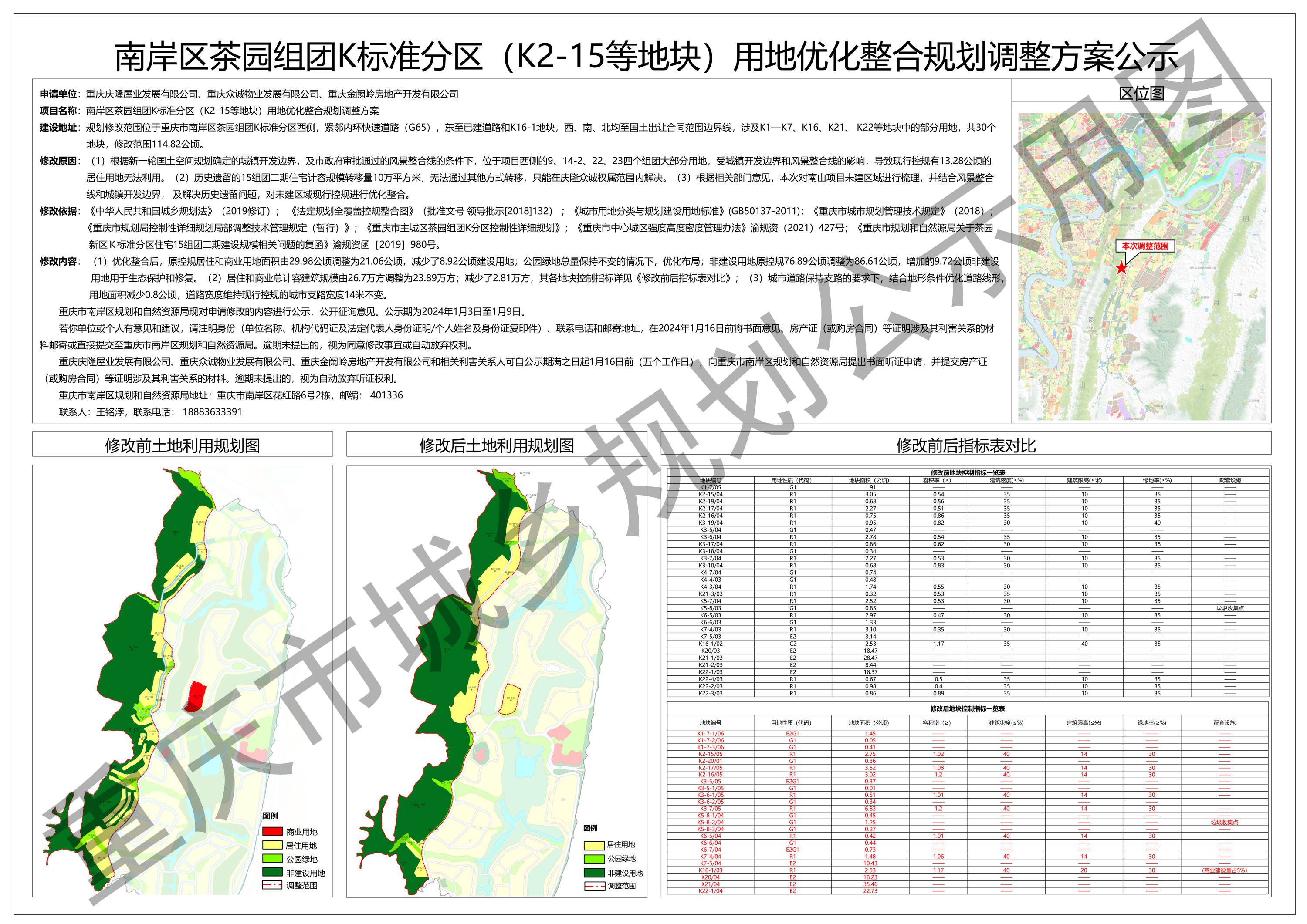
Task: Open the 修改后 land use plan map
Action: (x=496, y=681)
